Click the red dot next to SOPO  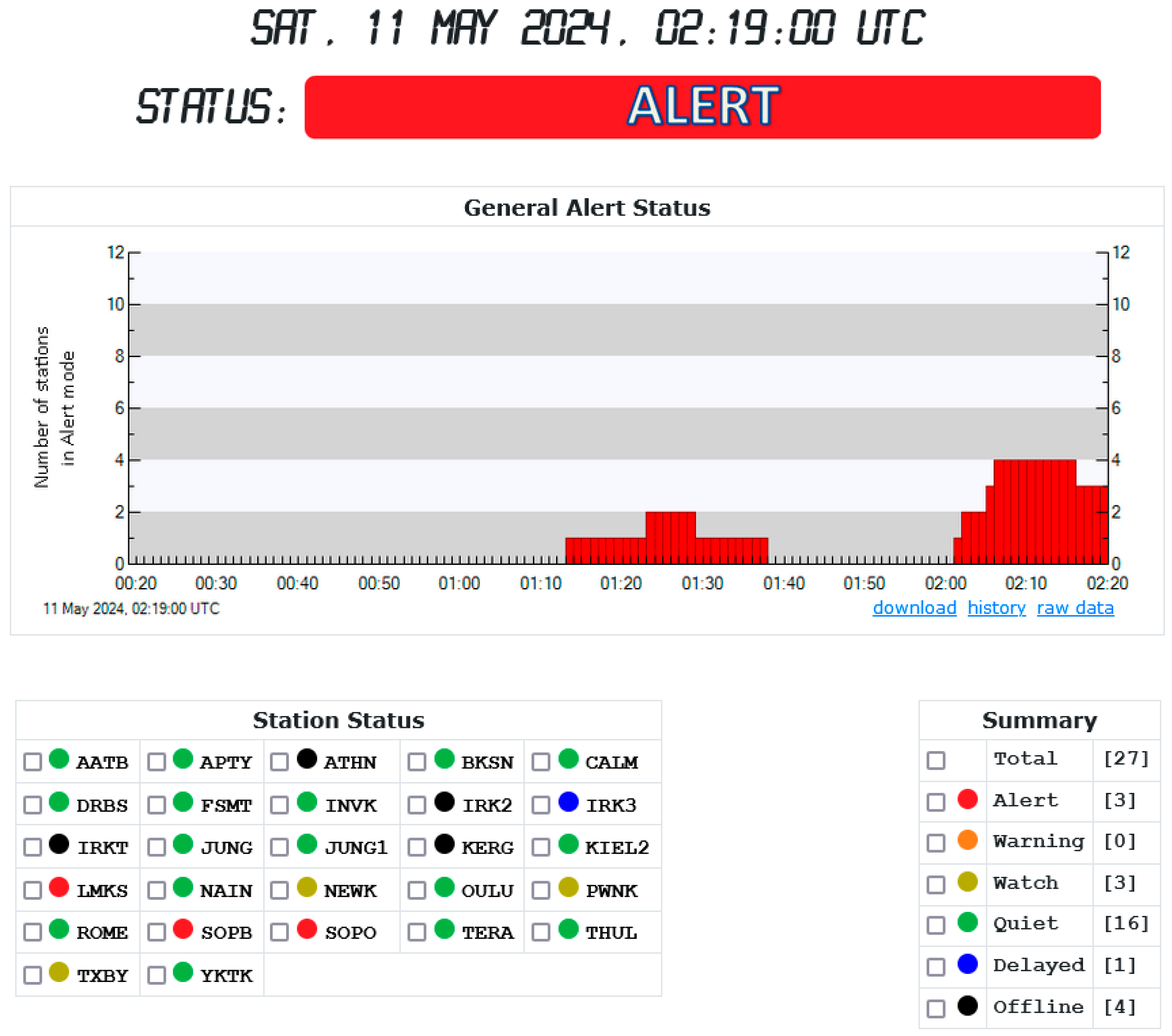(x=307, y=929)
